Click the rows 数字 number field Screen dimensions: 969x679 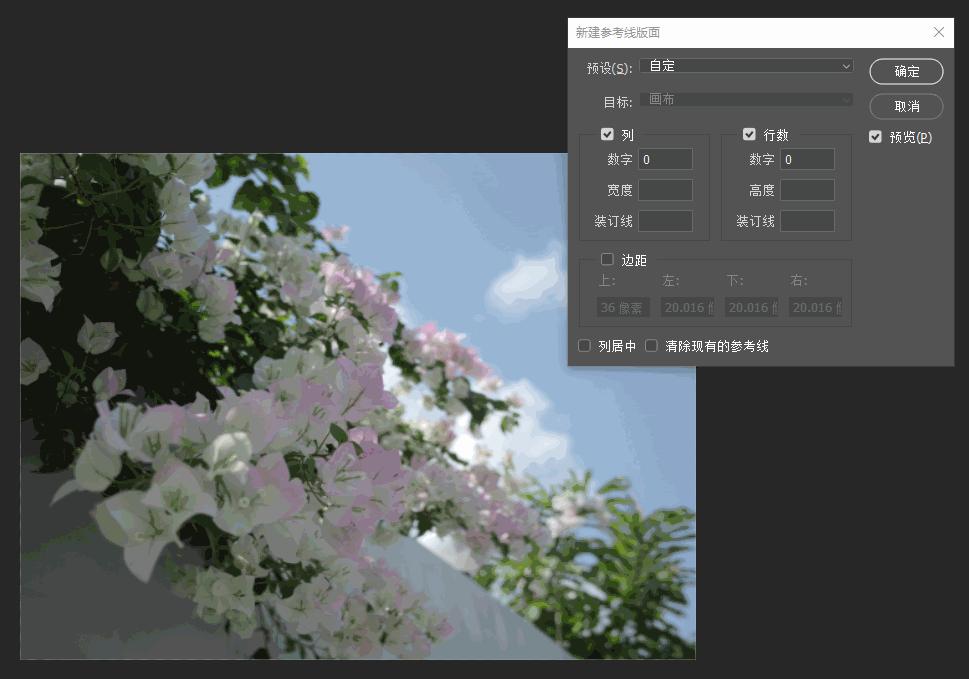pos(807,158)
